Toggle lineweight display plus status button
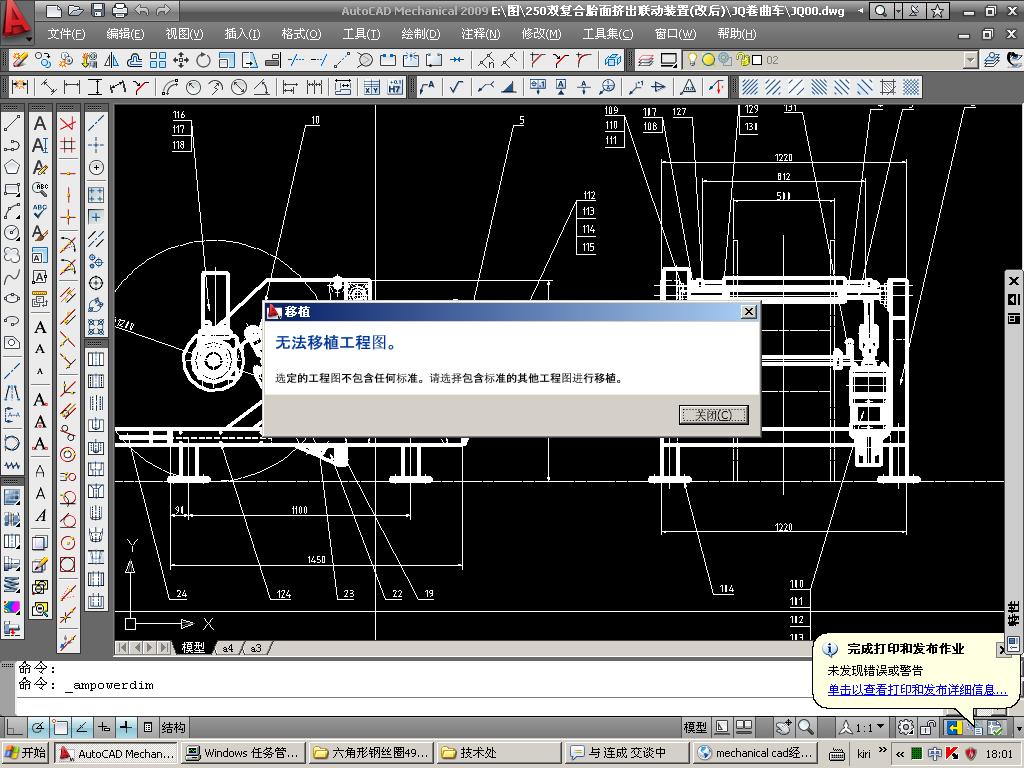Image resolution: width=1024 pixels, height=768 pixels. (126, 727)
